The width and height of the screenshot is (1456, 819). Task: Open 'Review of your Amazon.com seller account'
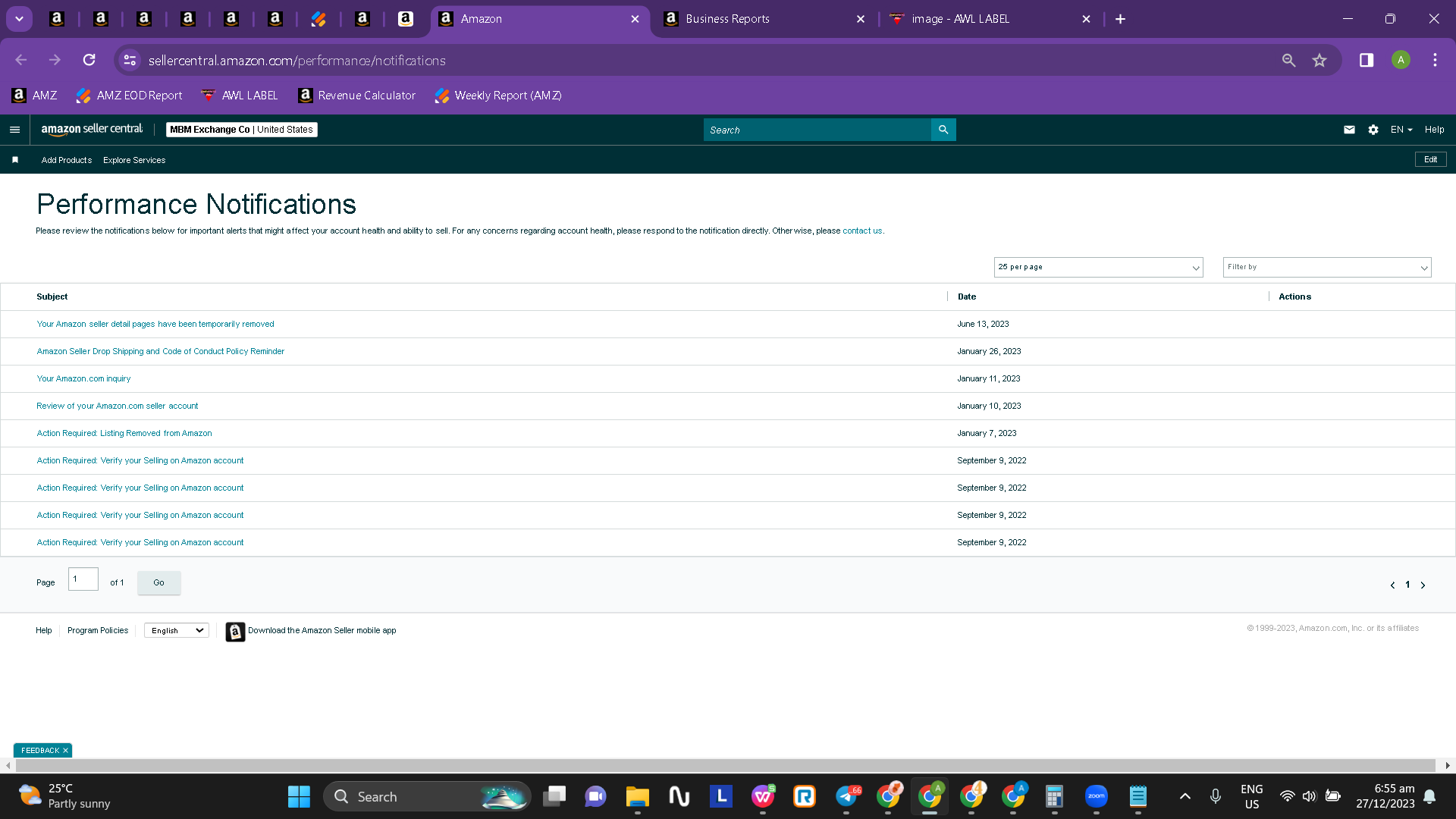coord(118,406)
